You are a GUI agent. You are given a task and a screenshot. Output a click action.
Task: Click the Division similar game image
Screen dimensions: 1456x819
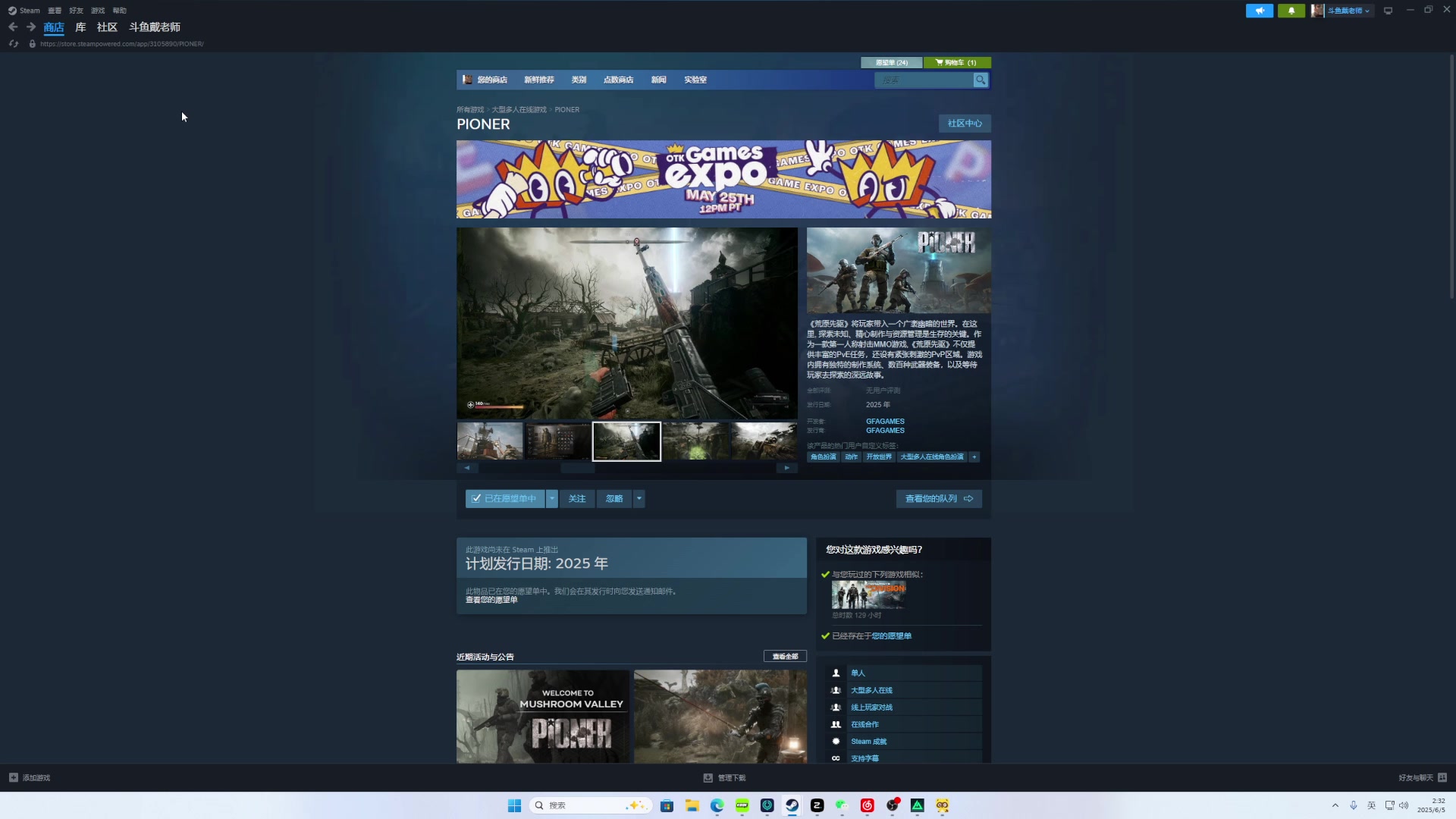click(868, 595)
